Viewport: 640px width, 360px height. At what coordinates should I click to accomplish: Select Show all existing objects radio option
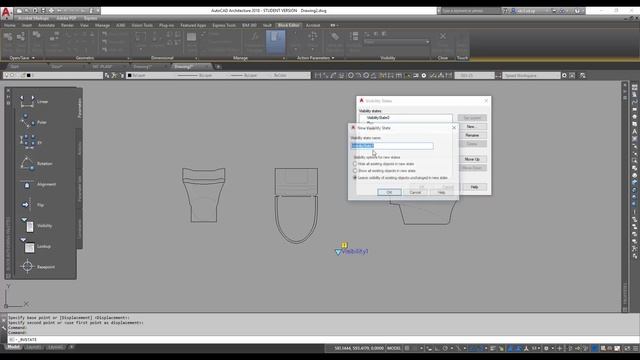(355, 171)
